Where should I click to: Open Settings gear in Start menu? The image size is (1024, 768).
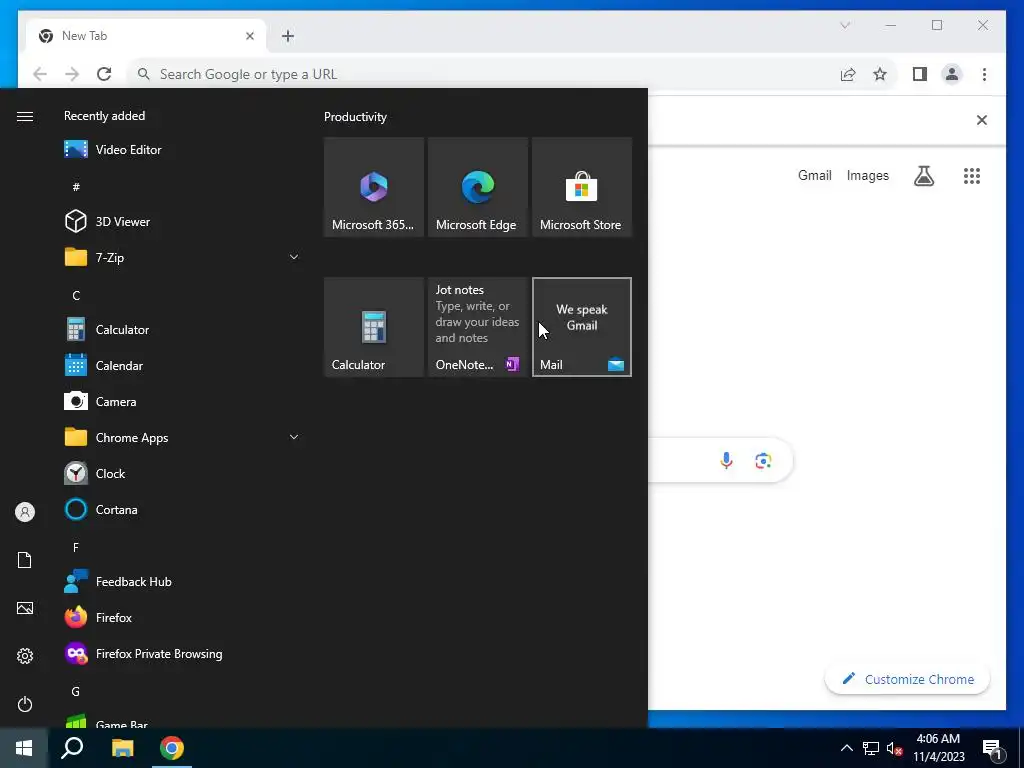25,656
